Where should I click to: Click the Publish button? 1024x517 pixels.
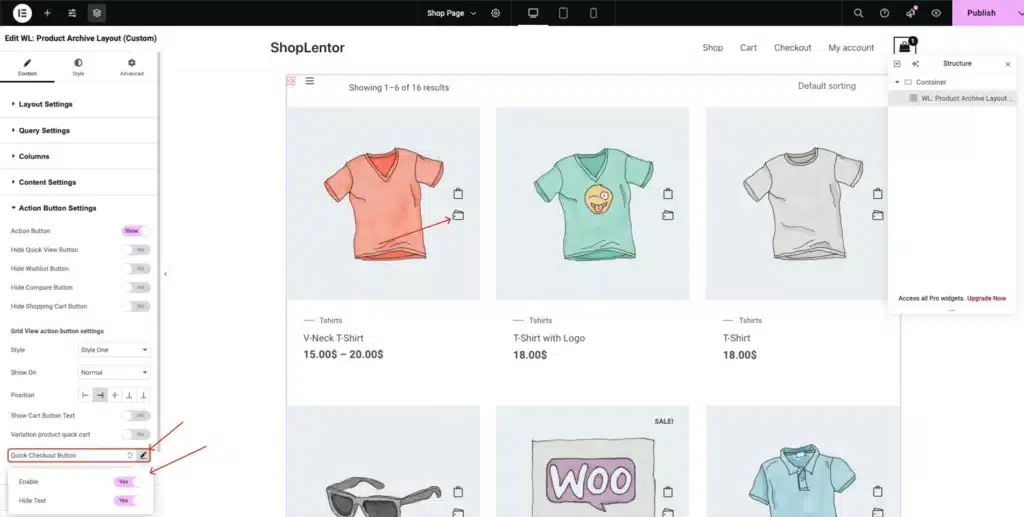tap(982, 13)
